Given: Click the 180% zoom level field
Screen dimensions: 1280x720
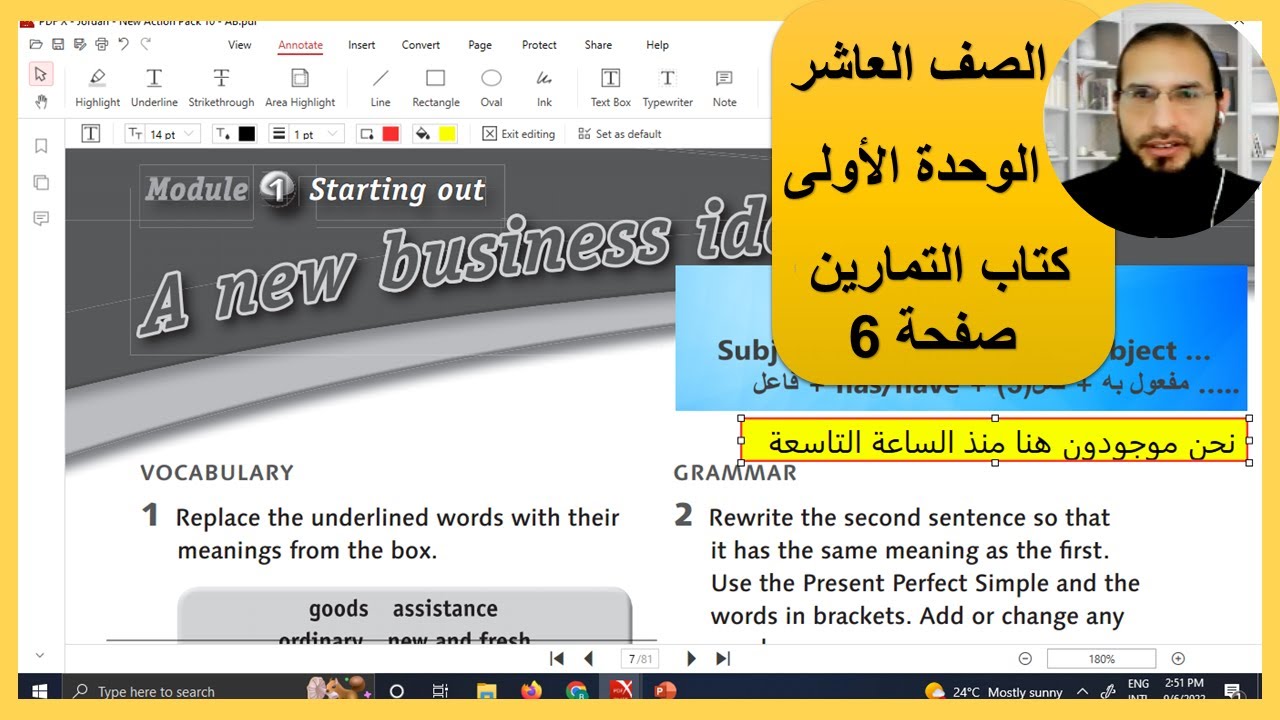Looking at the screenshot, I should (1101, 659).
